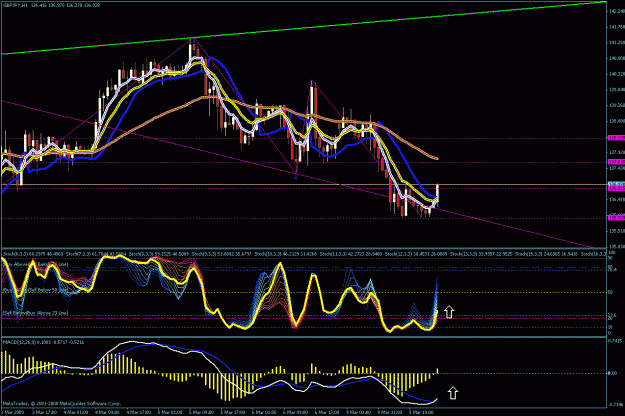Click the '9 Mar 19:00' time axis label
Image resolution: width=625 pixels, height=416 pixels.
tap(422, 412)
